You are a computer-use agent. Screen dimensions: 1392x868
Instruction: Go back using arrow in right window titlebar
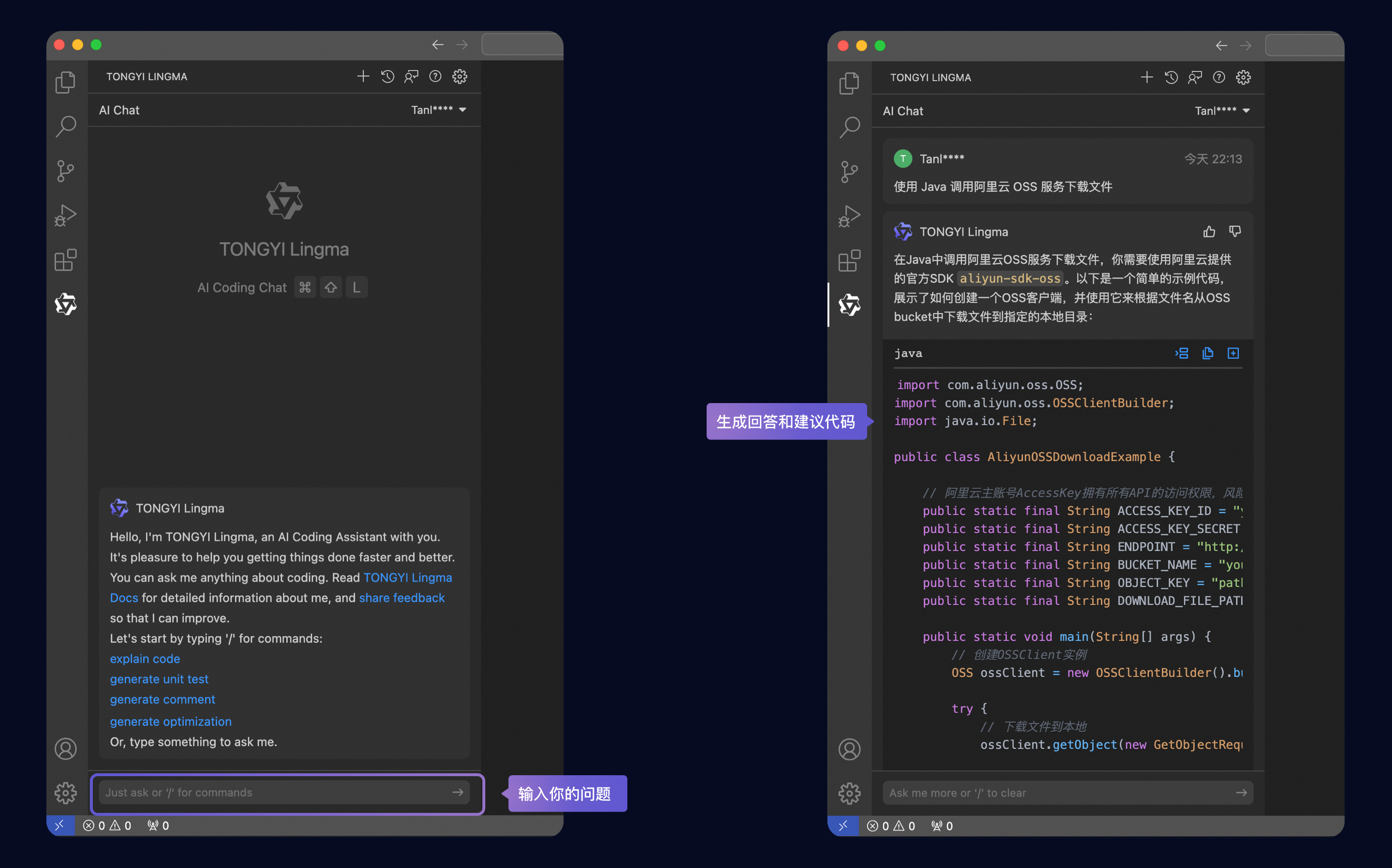point(1221,45)
